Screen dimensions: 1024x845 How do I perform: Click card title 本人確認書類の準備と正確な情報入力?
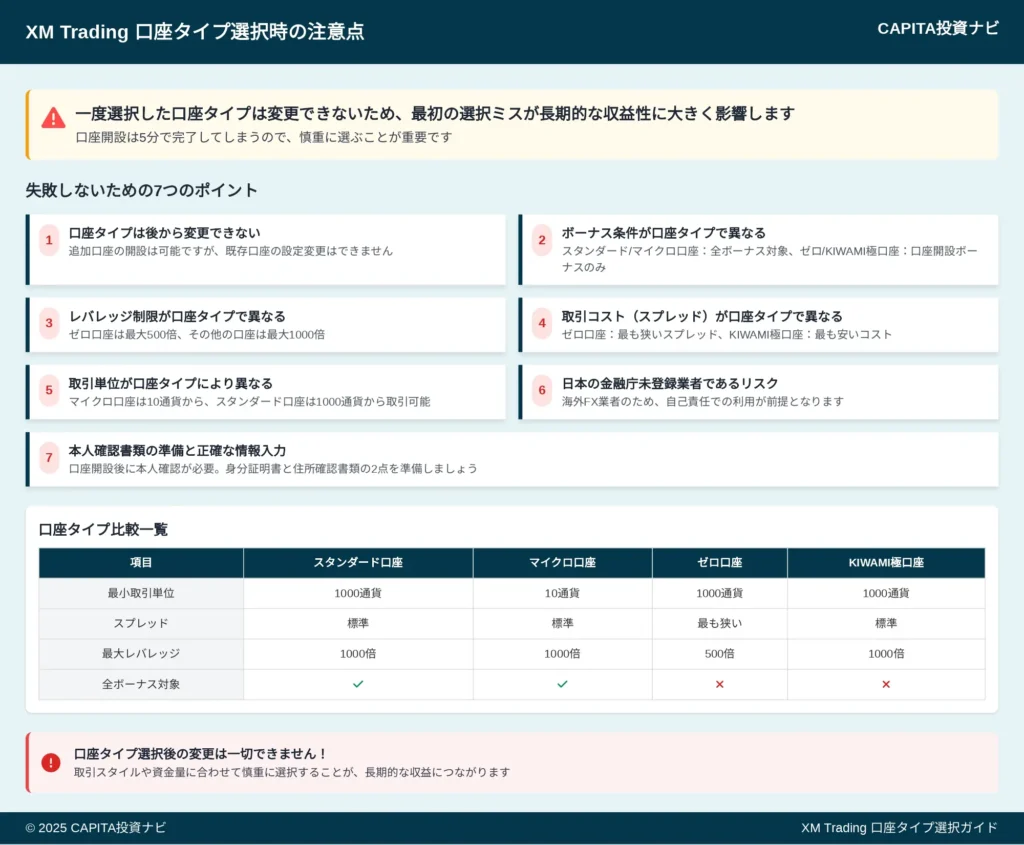[177, 451]
